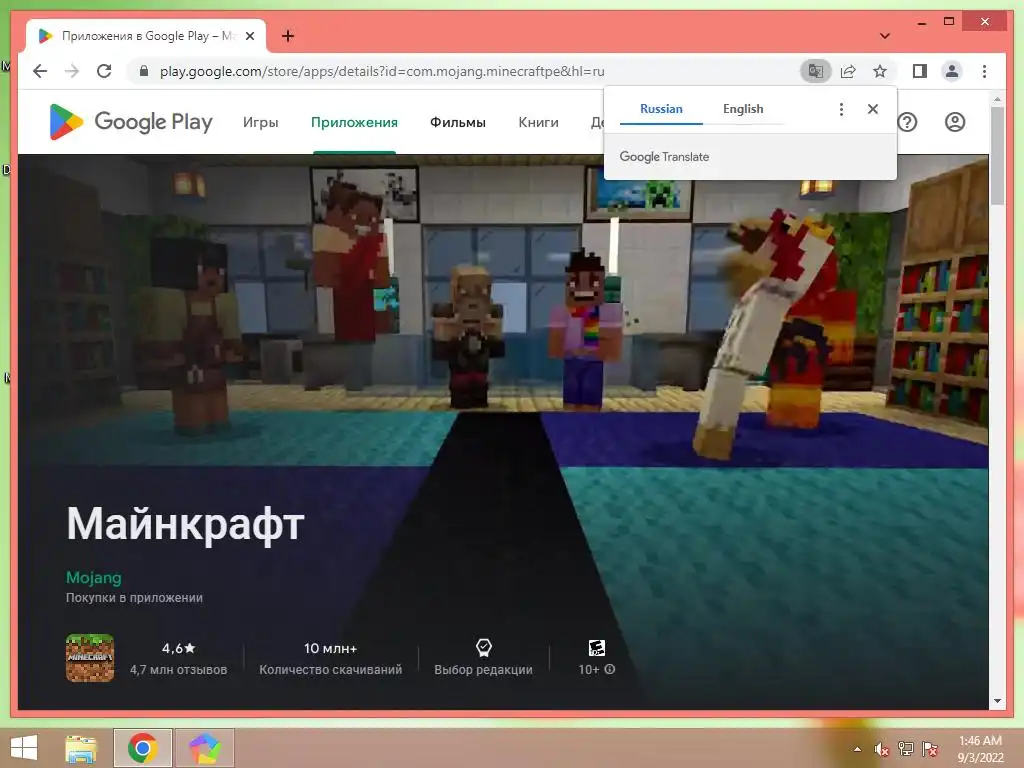This screenshot has height=768, width=1024.
Task: Click the share page icon in address bar
Action: click(x=848, y=71)
